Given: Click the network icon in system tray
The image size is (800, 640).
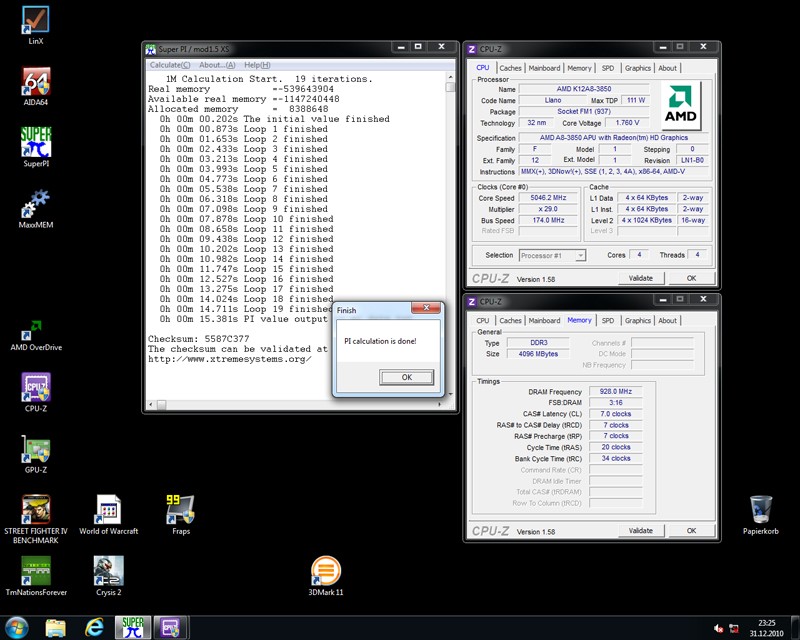Looking at the screenshot, I should click(734, 628).
